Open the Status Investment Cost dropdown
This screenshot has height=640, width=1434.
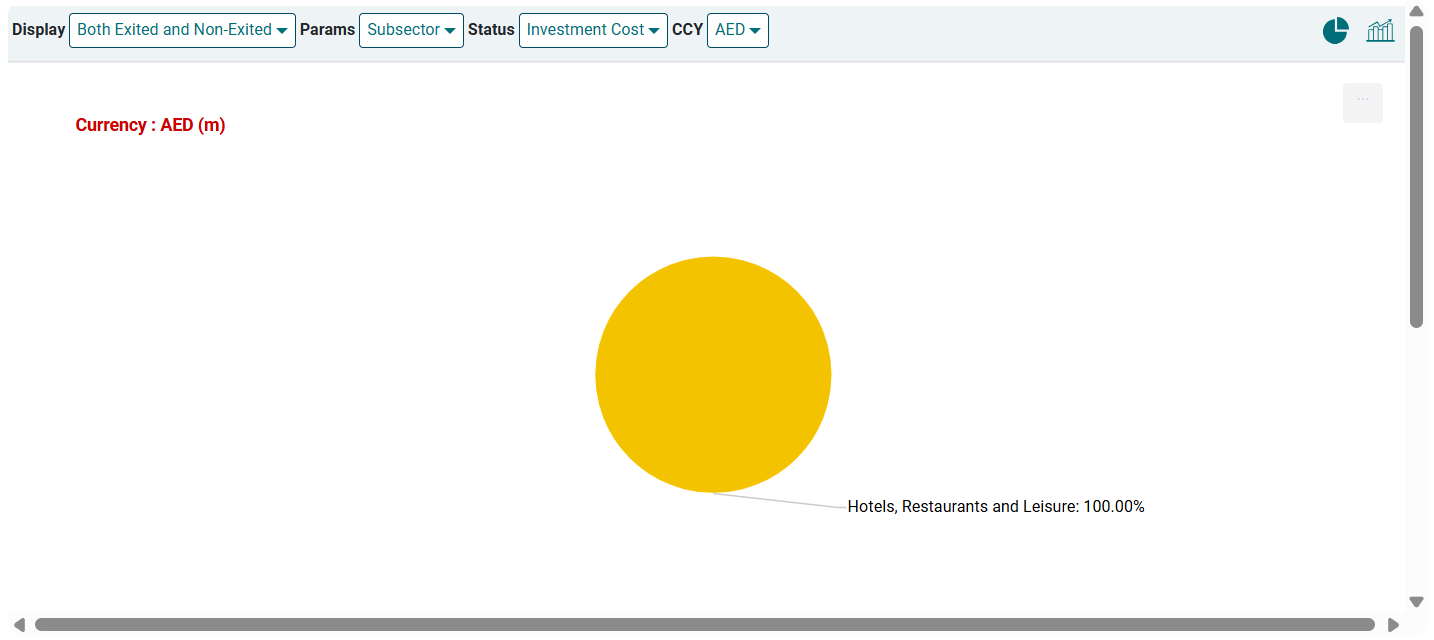tap(593, 30)
